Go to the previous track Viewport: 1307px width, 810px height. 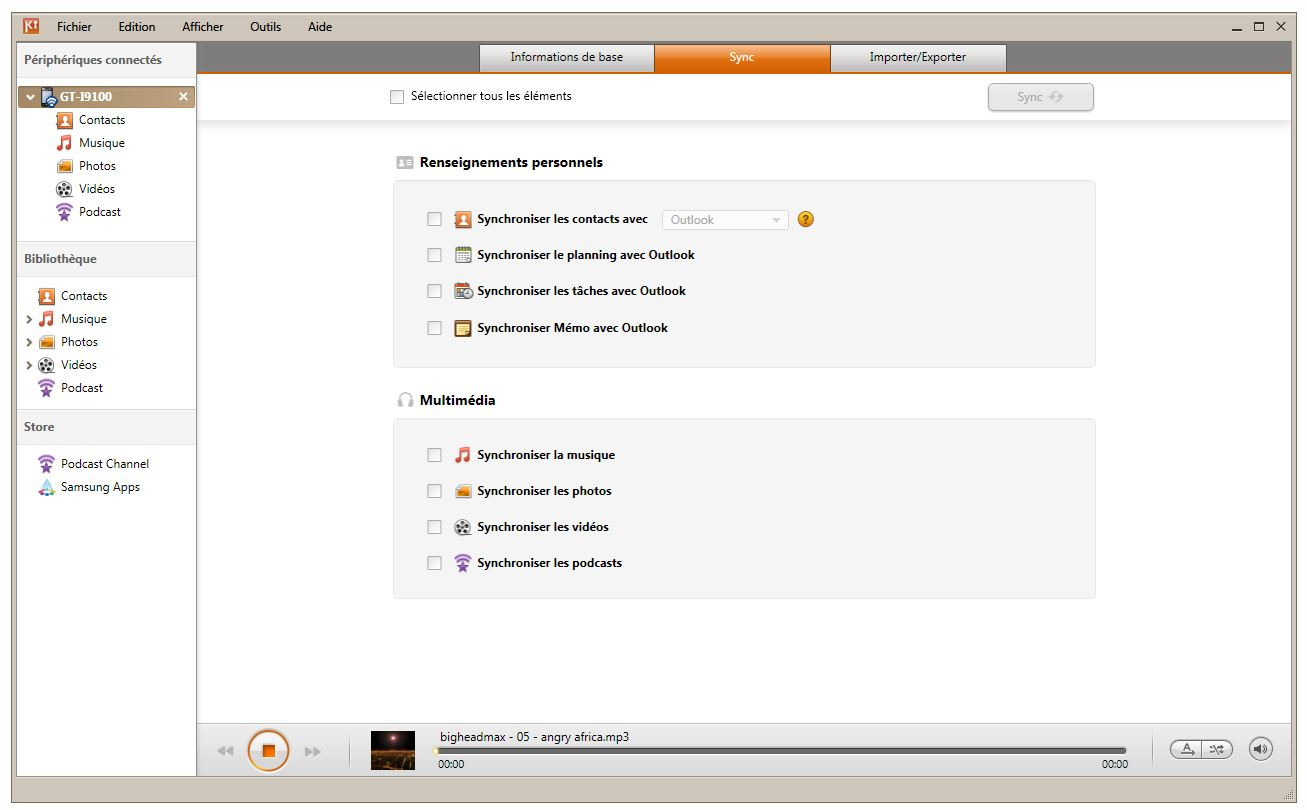[x=226, y=751]
